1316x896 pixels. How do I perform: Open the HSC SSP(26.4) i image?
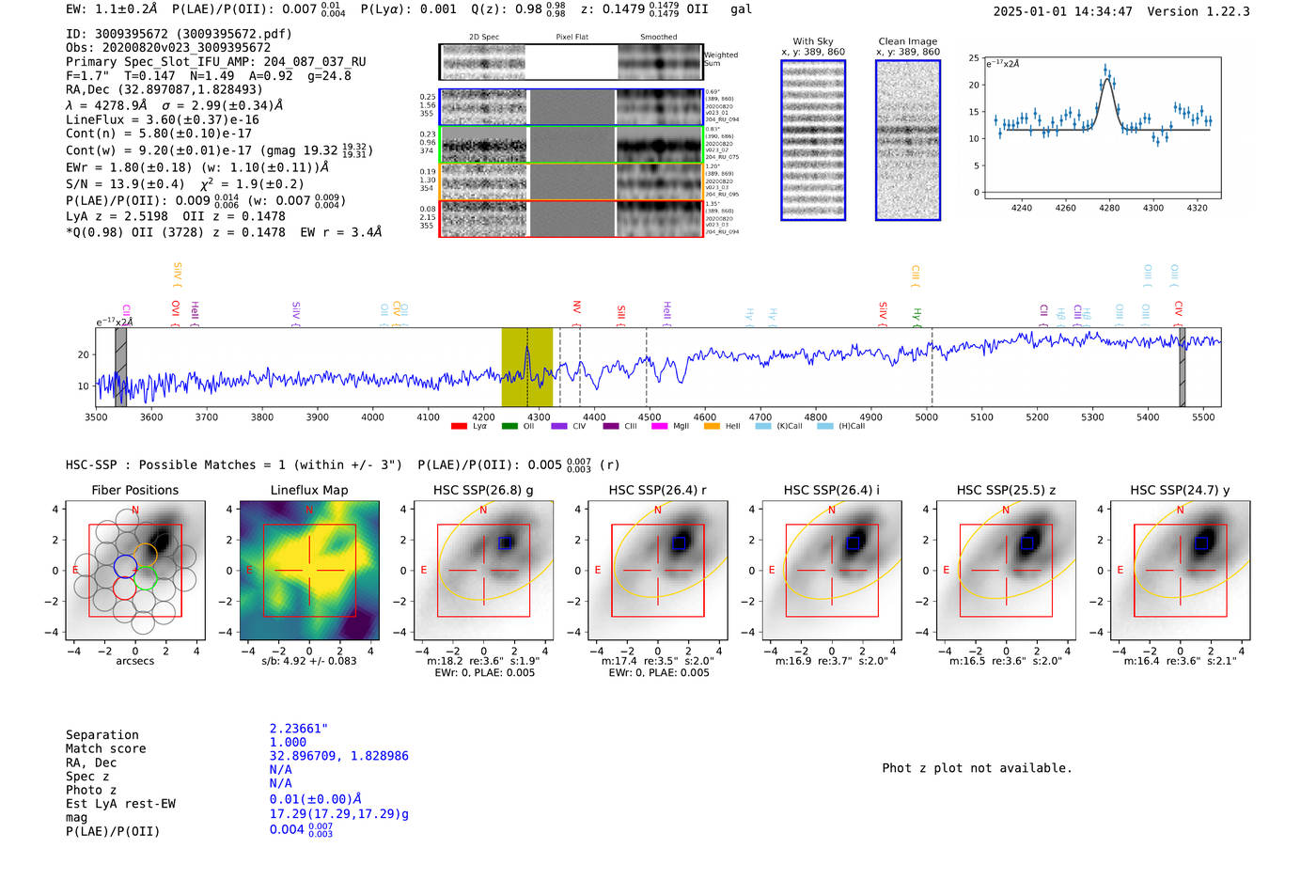pos(832,571)
